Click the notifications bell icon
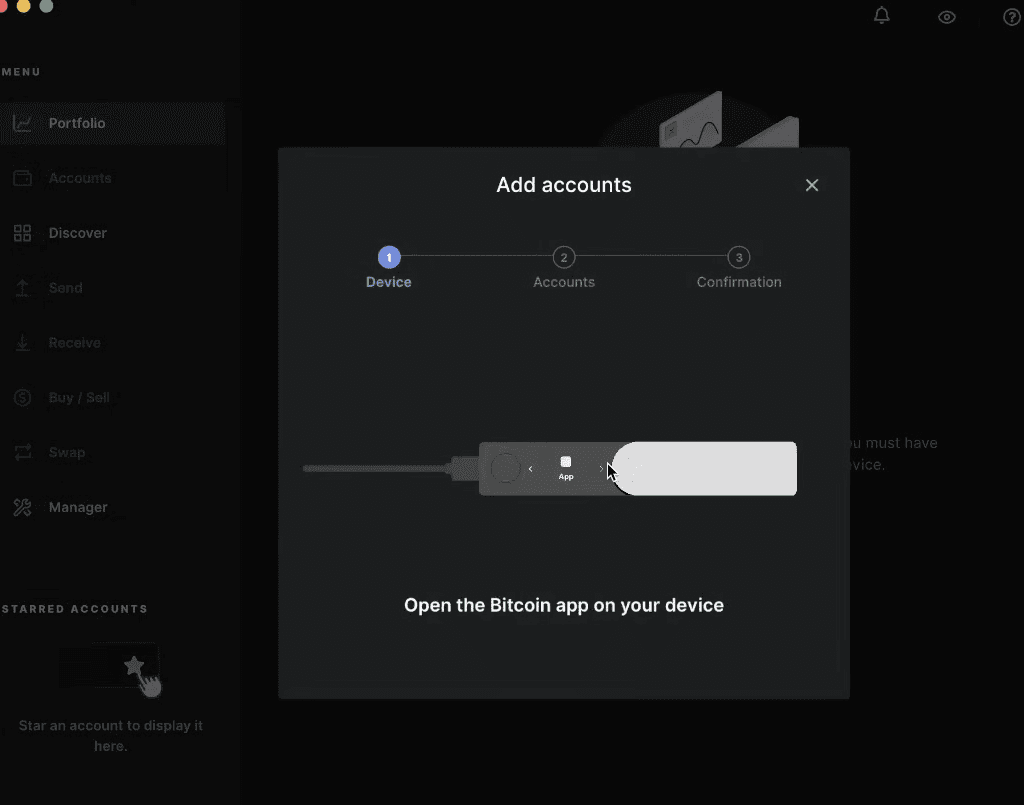 coord(881,15)
